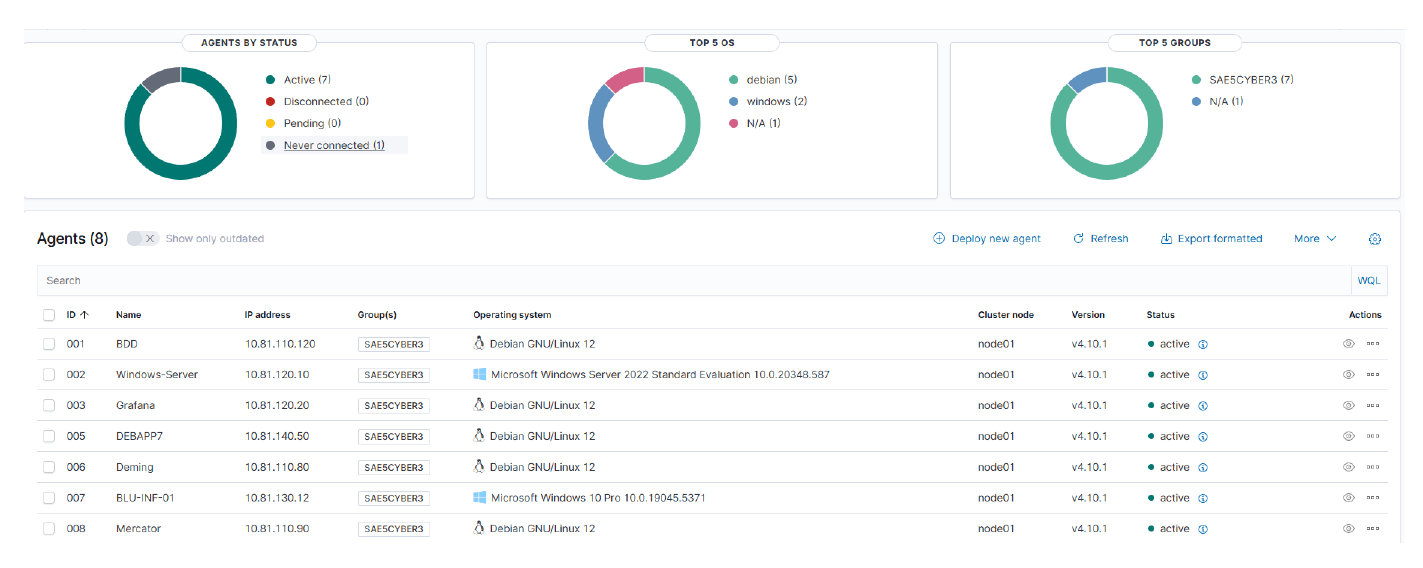Check the box for agent 002
The image size is (1423, 568).
pyautogui.click(x=49, y=375)
